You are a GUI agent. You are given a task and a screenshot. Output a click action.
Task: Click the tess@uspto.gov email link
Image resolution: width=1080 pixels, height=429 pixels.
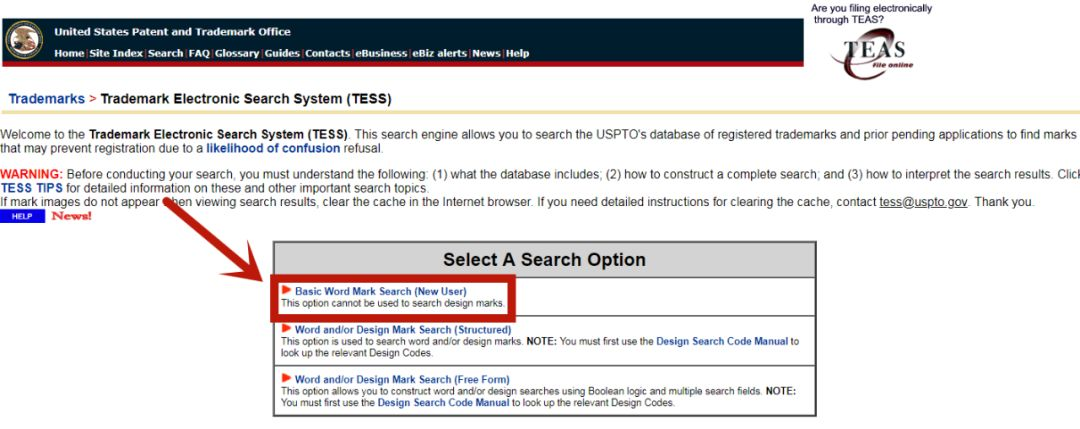click(923, 202)
